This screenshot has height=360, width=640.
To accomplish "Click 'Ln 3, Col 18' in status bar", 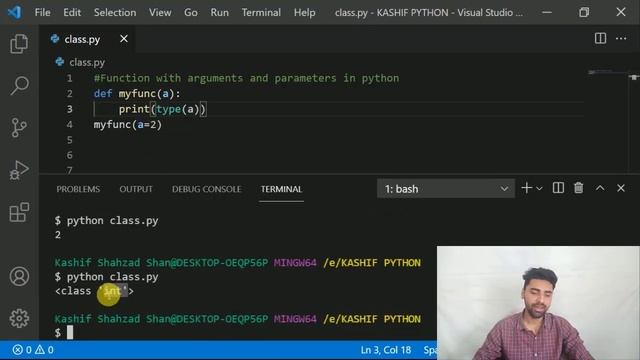I will (386, 350).
